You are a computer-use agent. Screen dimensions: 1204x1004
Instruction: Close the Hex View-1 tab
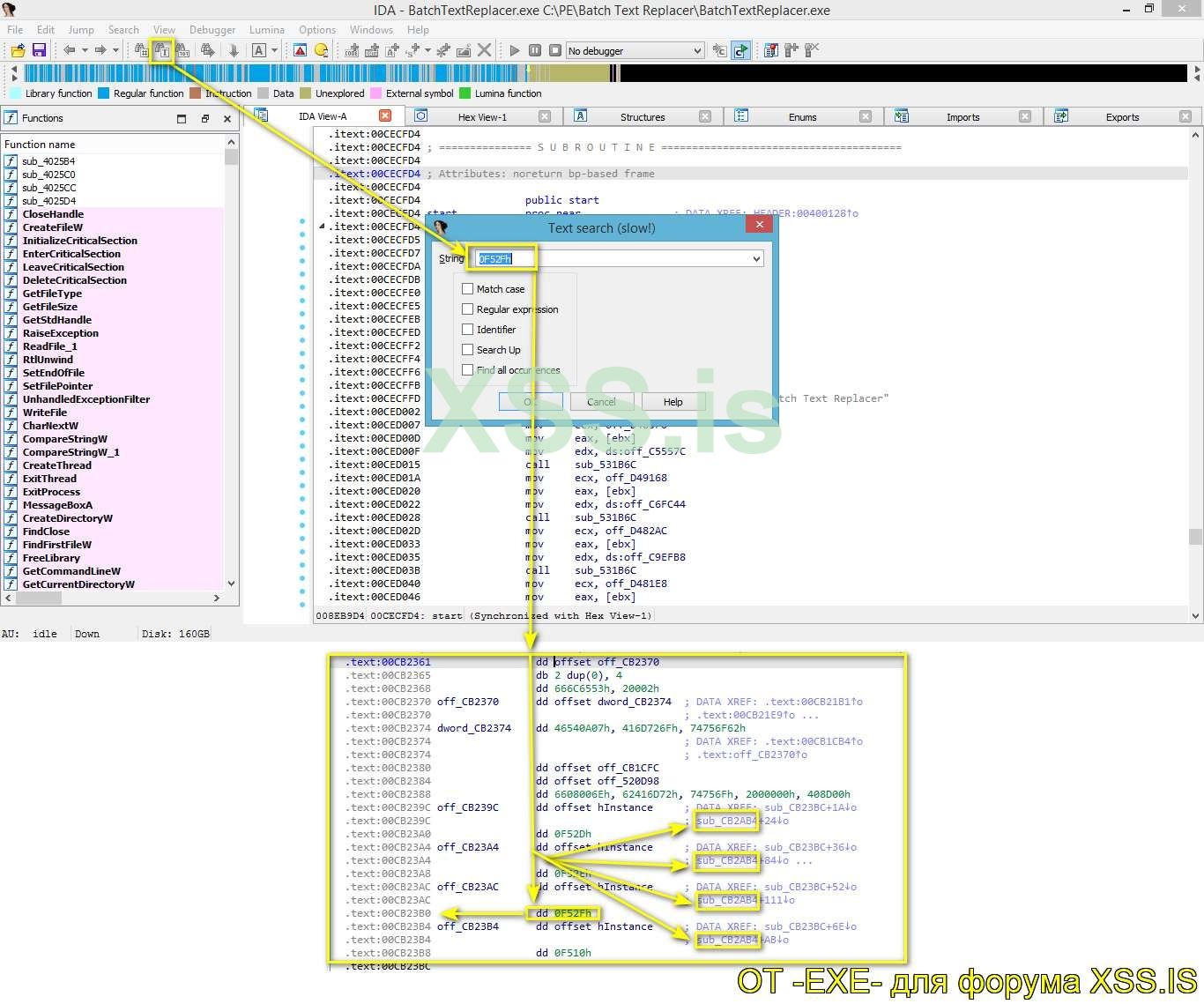coord(545,116)
